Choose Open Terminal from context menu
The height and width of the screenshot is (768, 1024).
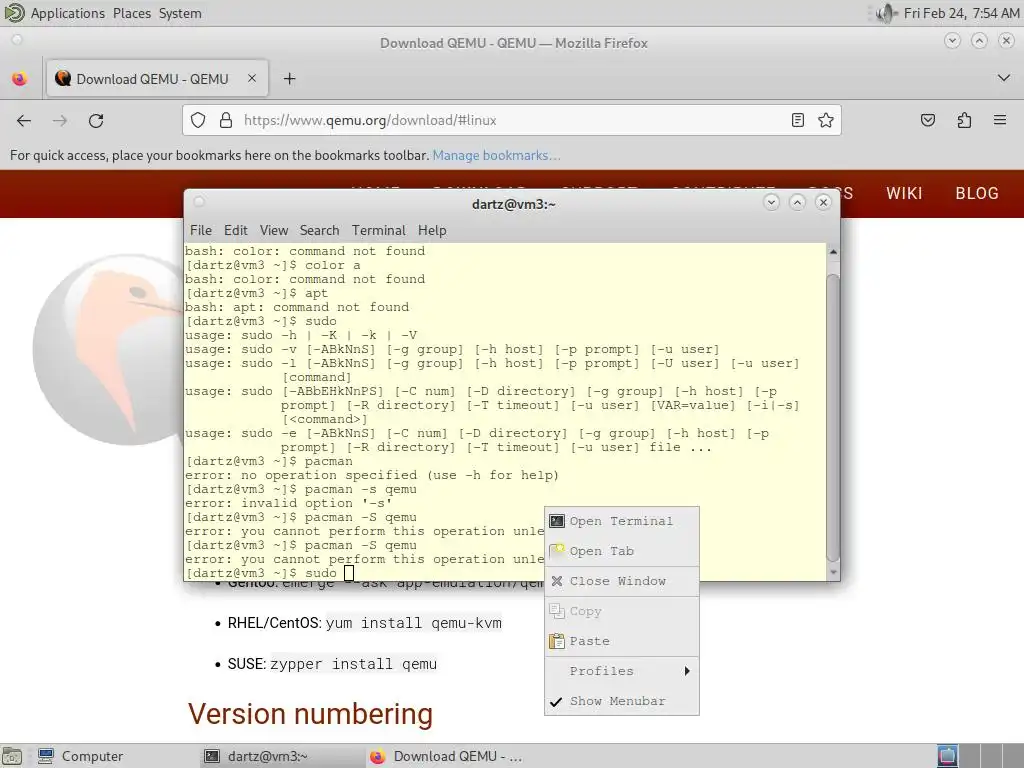coord(622,521)
